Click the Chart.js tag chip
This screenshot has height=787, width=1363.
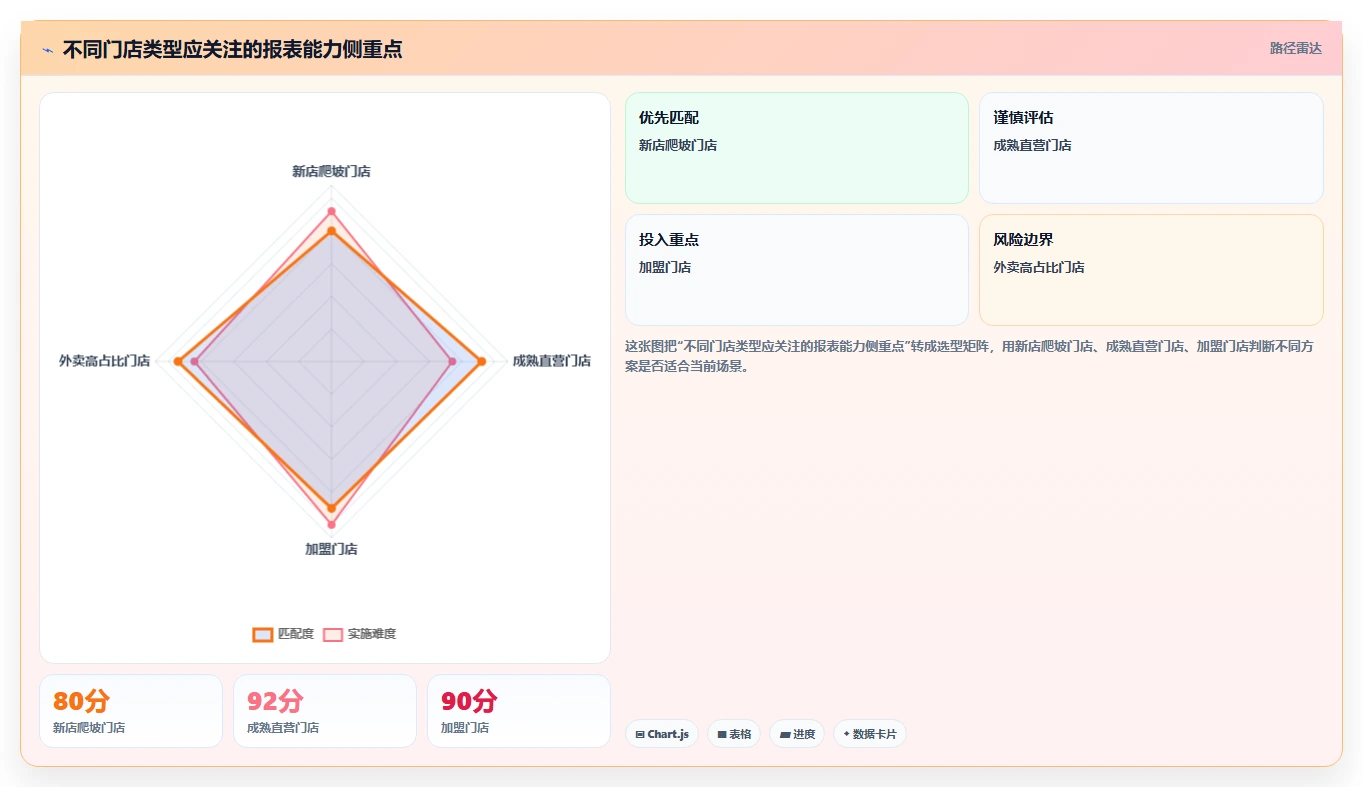pos(662,734)
